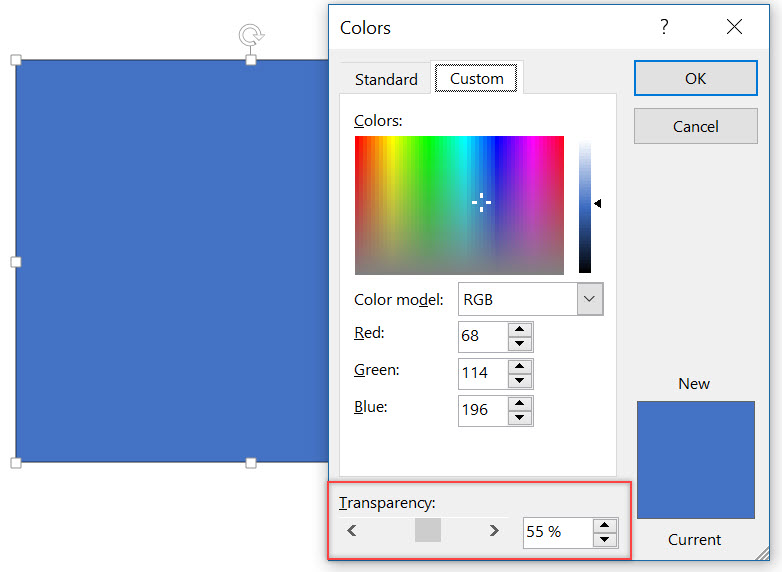Open the Color model dropdown

589,299
